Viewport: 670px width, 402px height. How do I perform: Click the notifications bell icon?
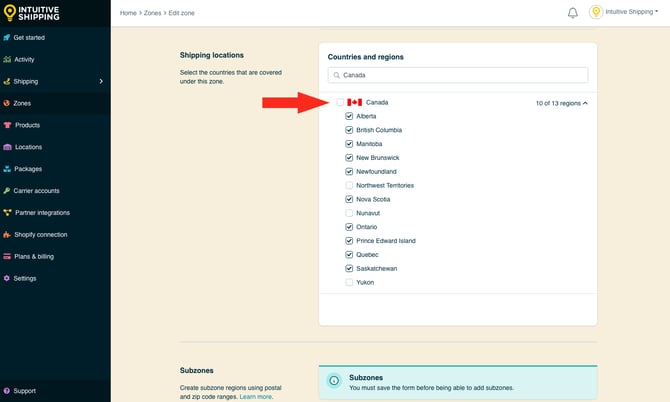573,13
